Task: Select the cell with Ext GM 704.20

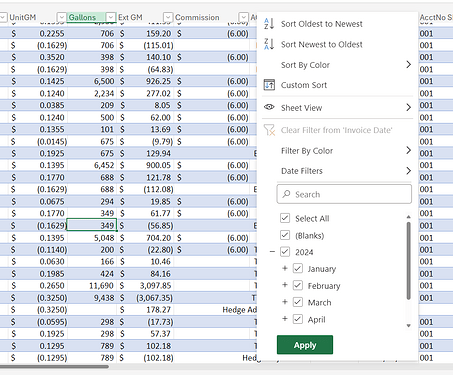Action: click(x=145, y=238)
